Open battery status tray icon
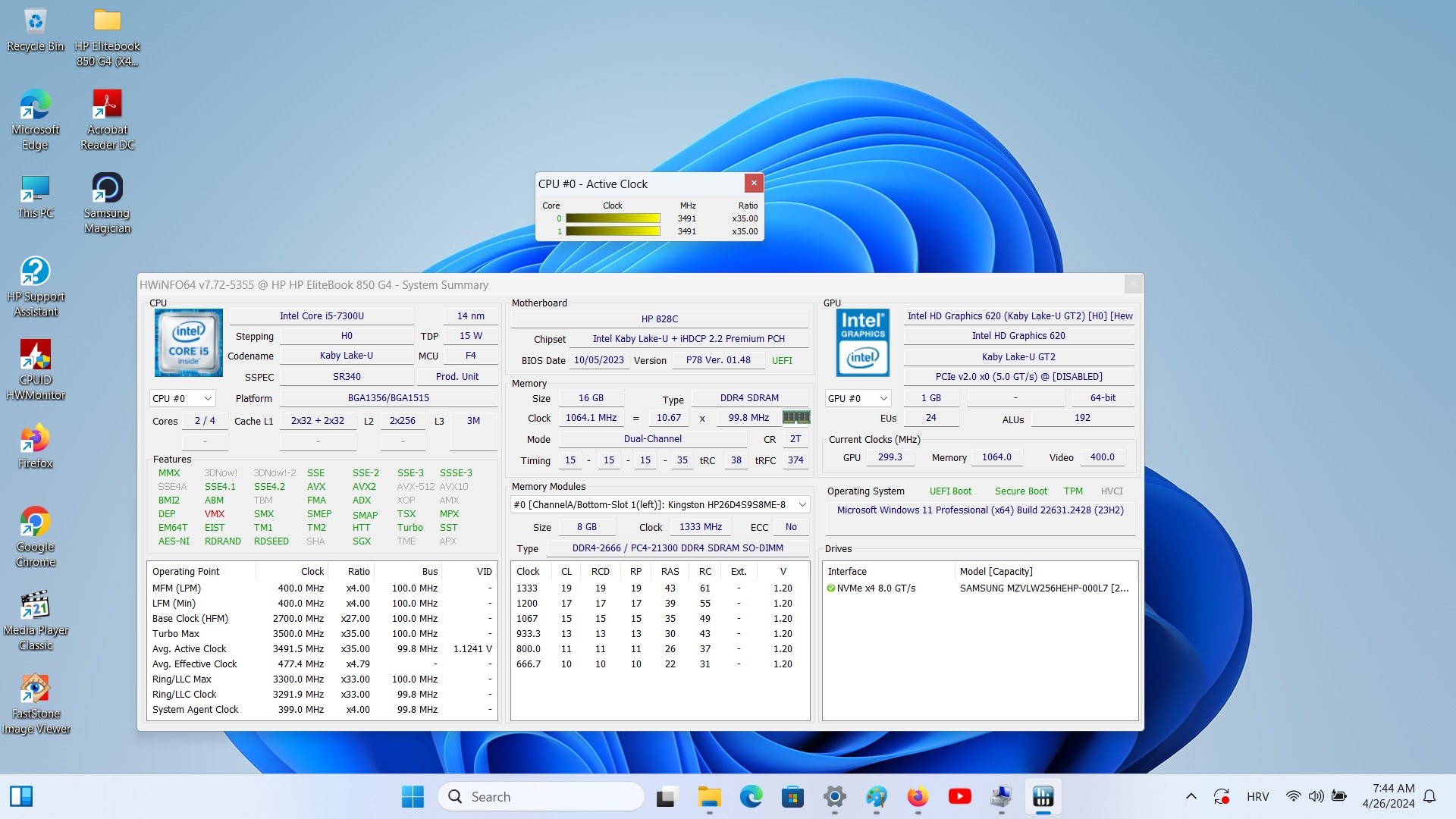 pyautogui.click(x=1339, y=796)
